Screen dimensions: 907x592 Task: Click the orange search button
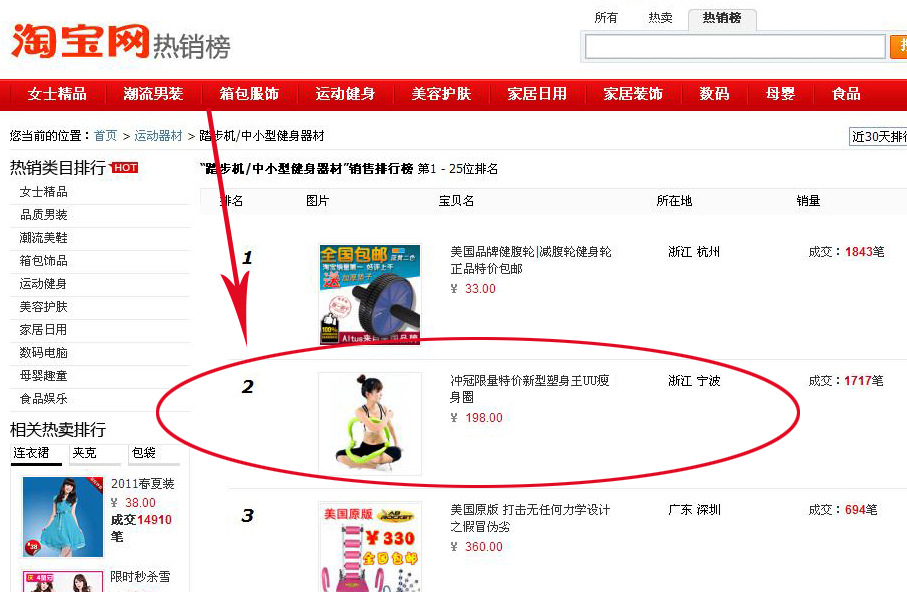(x=898, y=47)
